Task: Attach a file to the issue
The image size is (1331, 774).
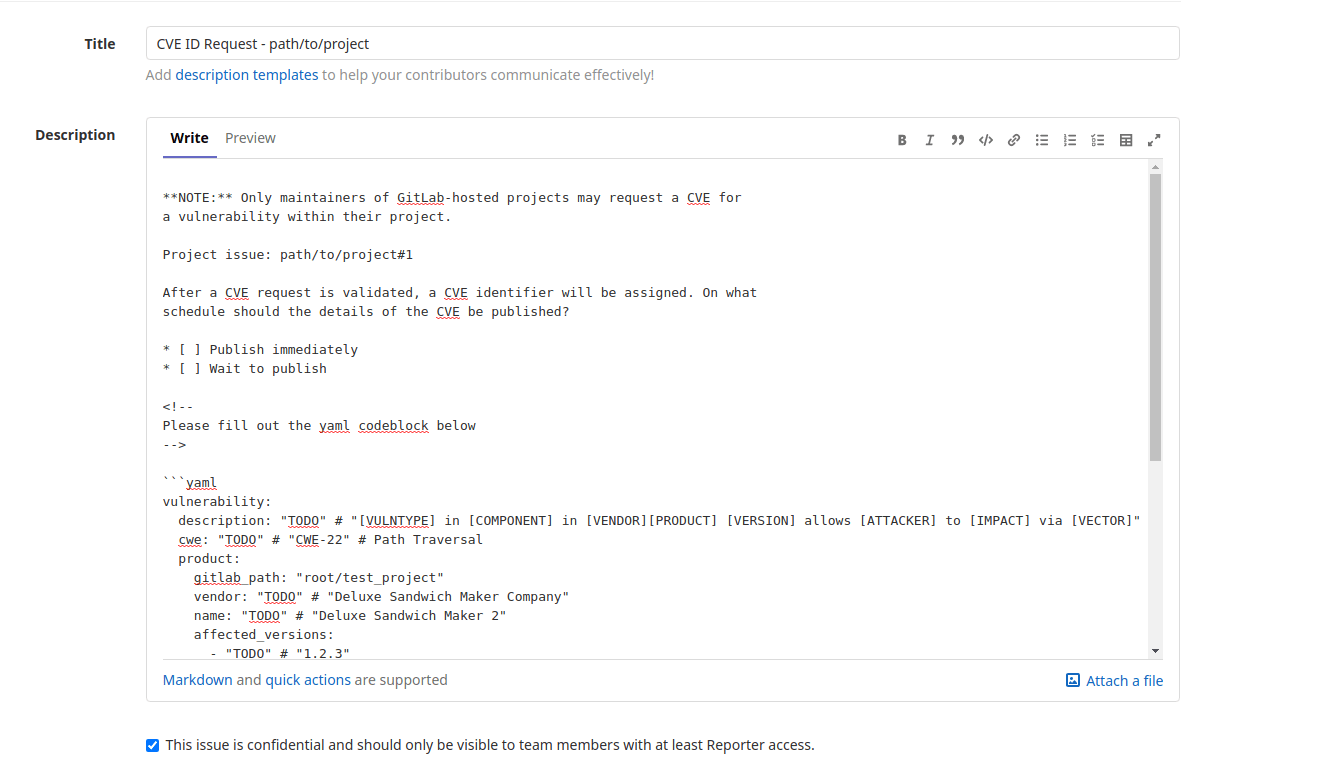Action: (1114, 680)
